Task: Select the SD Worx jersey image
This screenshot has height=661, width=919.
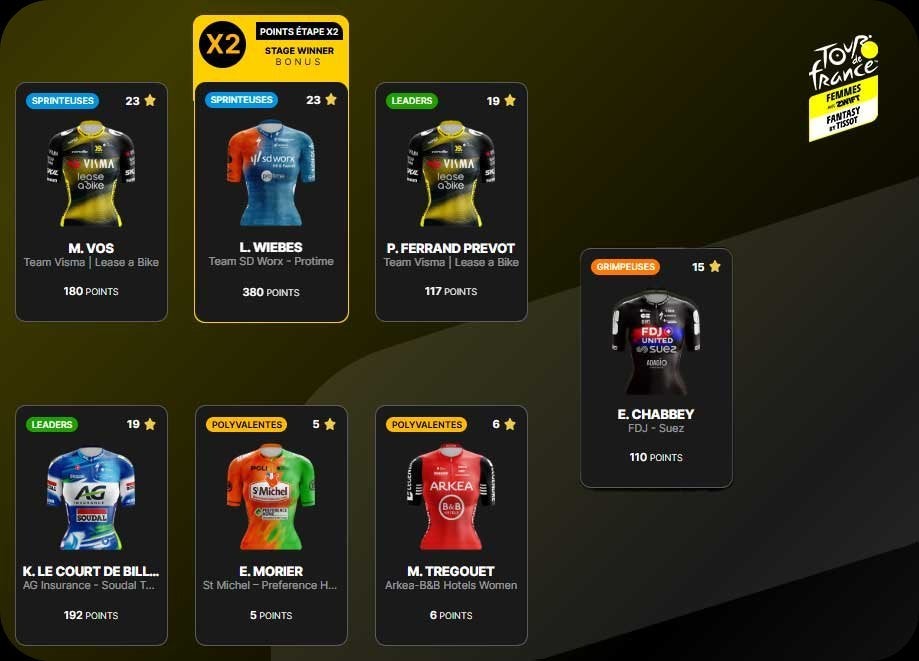Action: [271, 173]
